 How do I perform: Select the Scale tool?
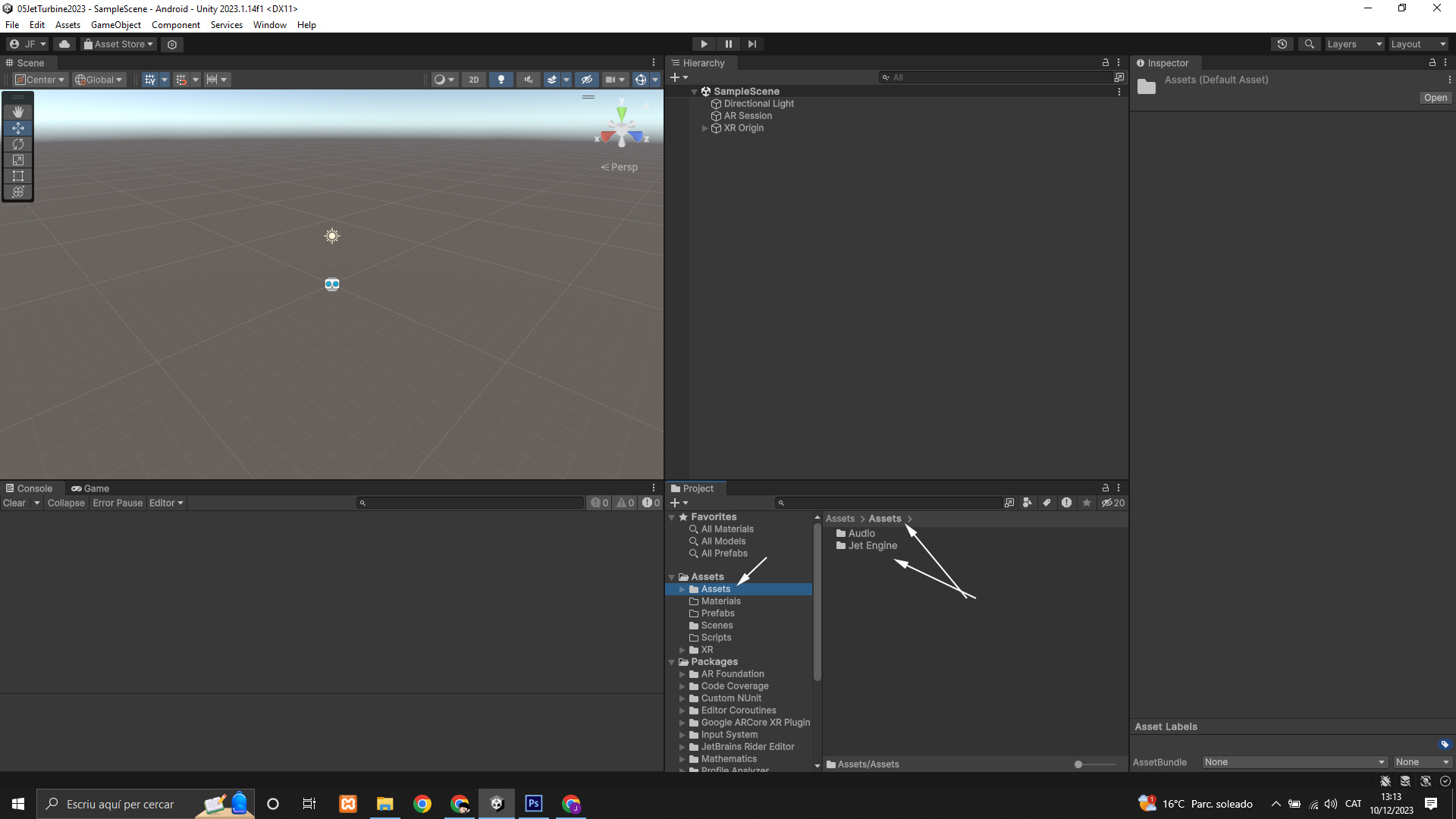coord(18,160)
